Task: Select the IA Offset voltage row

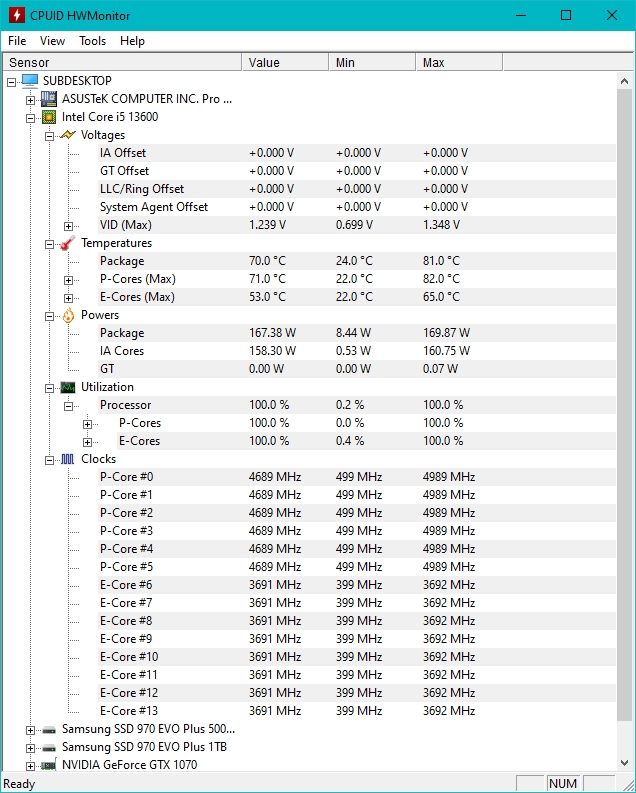Action: click(x=357, y=153)
